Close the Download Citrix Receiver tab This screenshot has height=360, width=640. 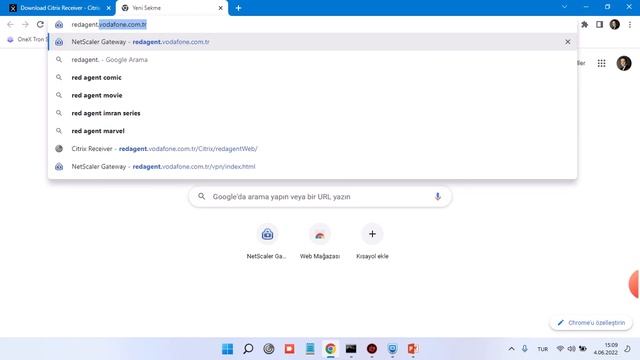tap(109, 8)
